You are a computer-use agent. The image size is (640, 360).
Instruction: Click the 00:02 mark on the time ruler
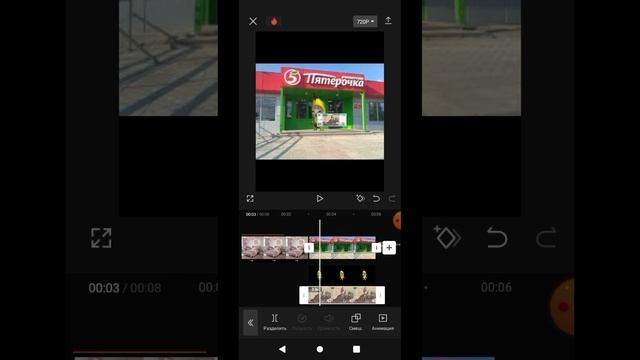tap(286, 214)
